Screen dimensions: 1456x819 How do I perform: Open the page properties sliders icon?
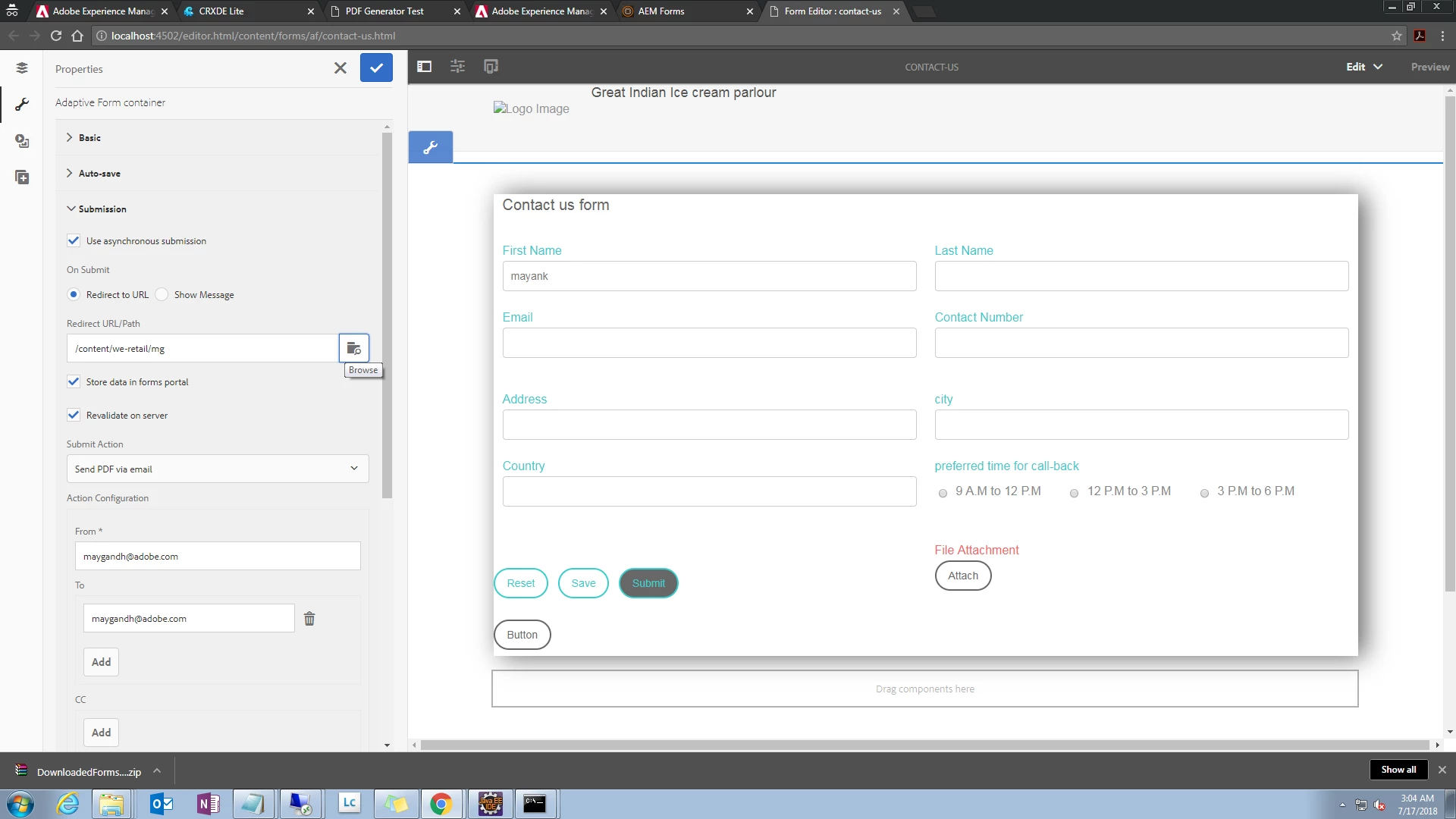457,67
